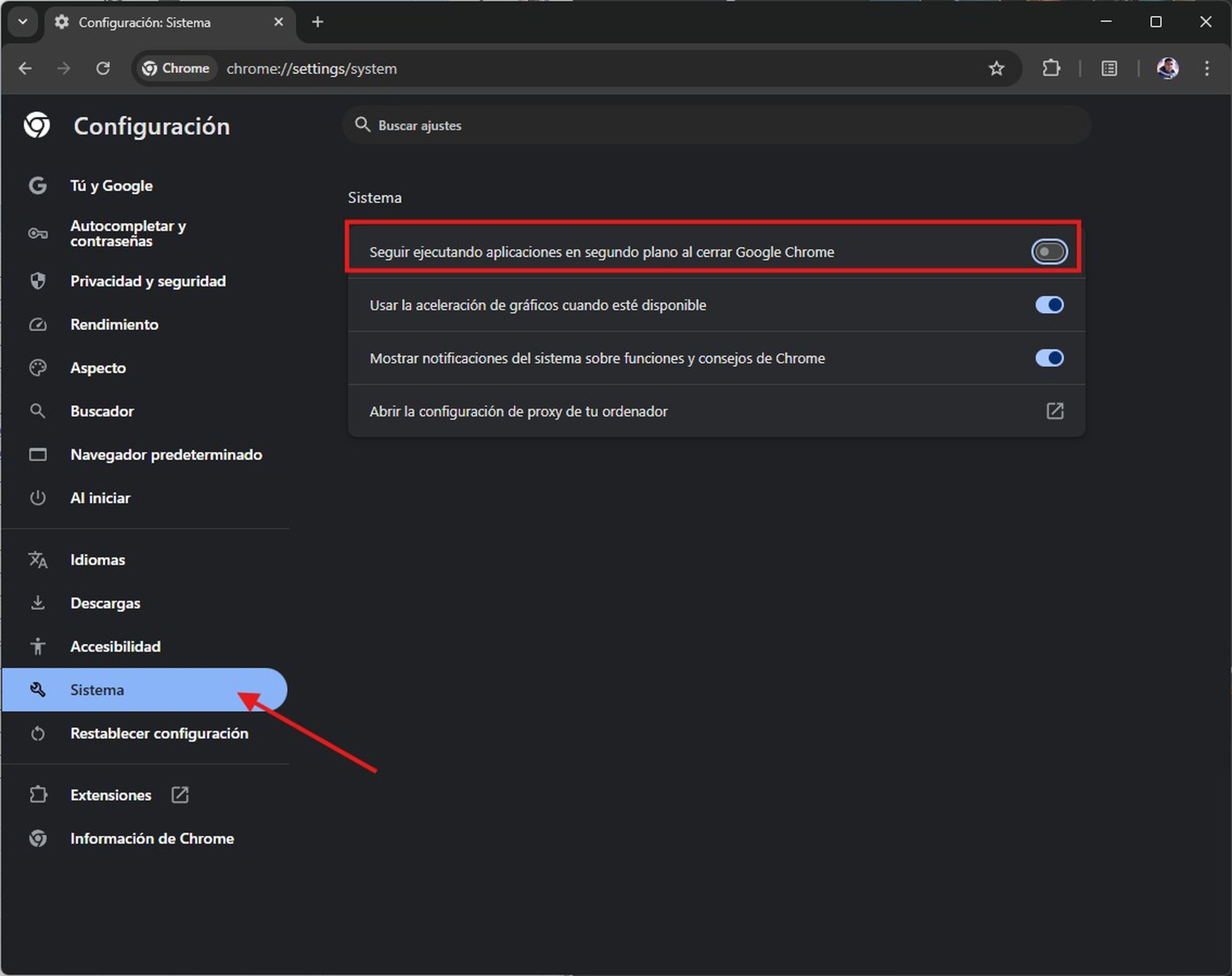Select the Configuración: Sistema tab
1232x976 pixels.
tap(170, 23)
